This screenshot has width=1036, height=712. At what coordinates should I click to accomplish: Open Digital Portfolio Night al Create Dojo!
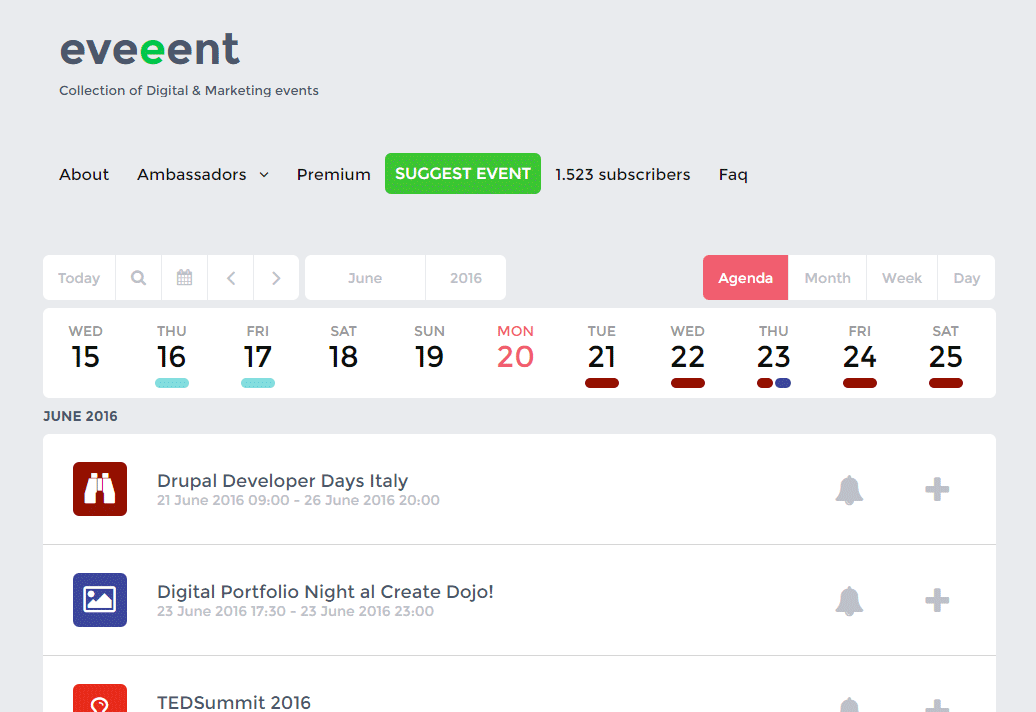pyautogui.click(x=325, y=592)
